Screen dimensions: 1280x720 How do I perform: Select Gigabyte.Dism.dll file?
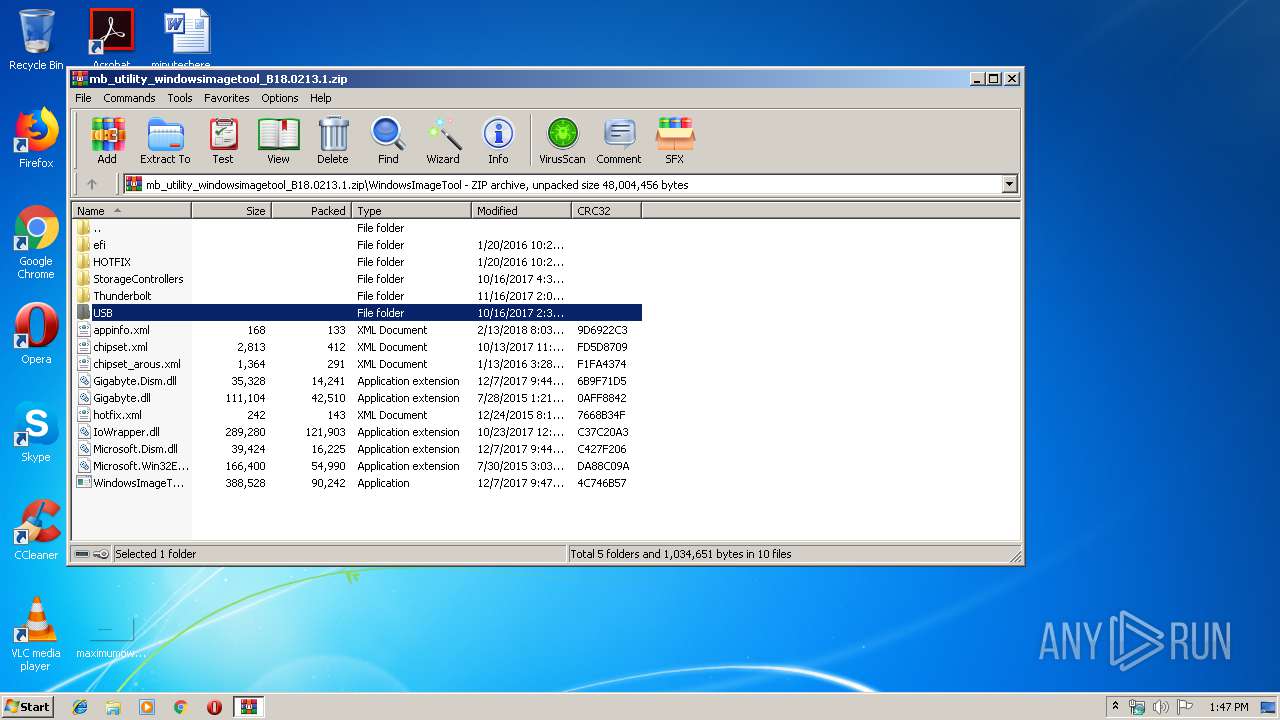(357, 381)
